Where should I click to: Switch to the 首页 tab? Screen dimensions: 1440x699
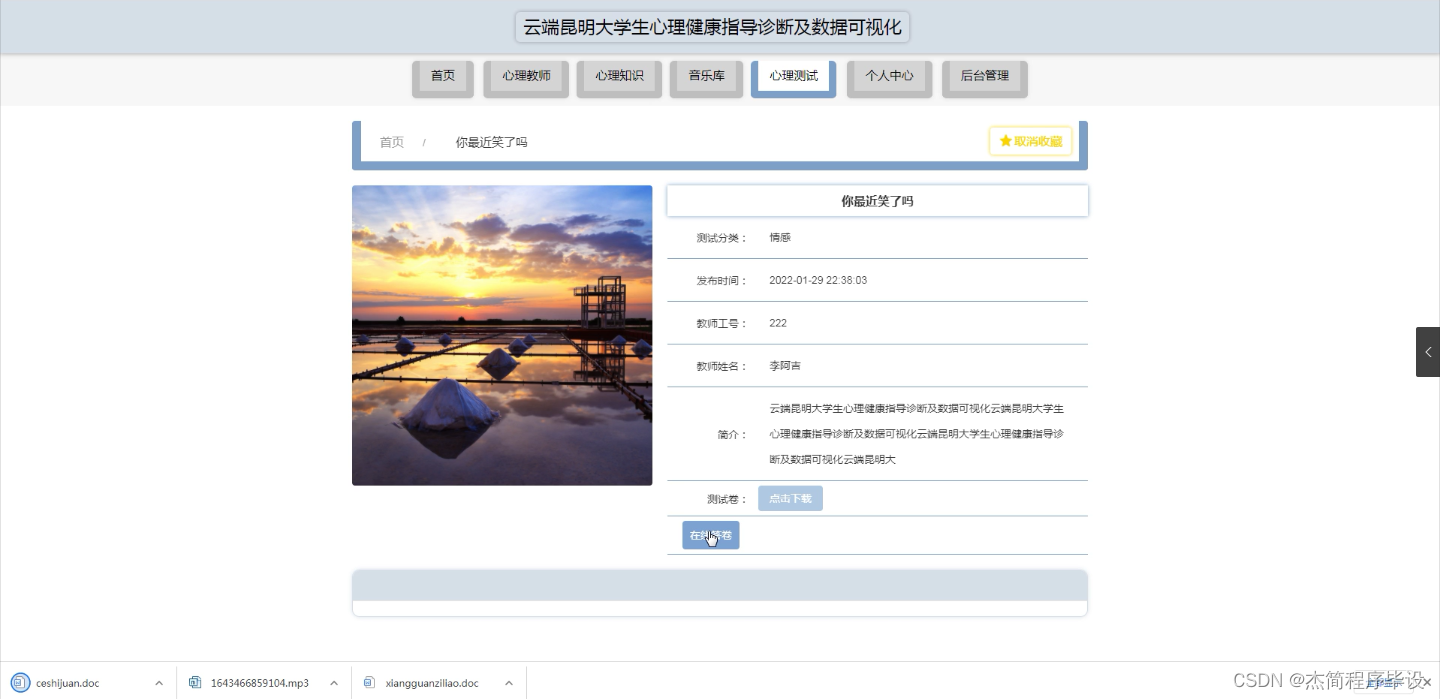[x=442, y=74]
